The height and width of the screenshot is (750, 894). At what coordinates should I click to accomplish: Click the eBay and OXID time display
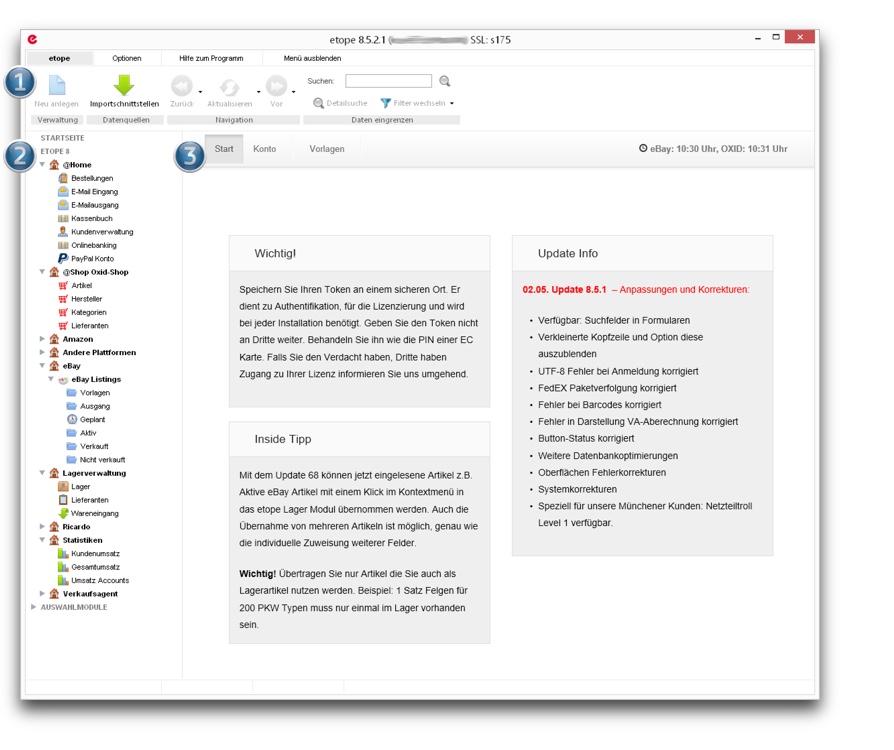pos(713,149)
